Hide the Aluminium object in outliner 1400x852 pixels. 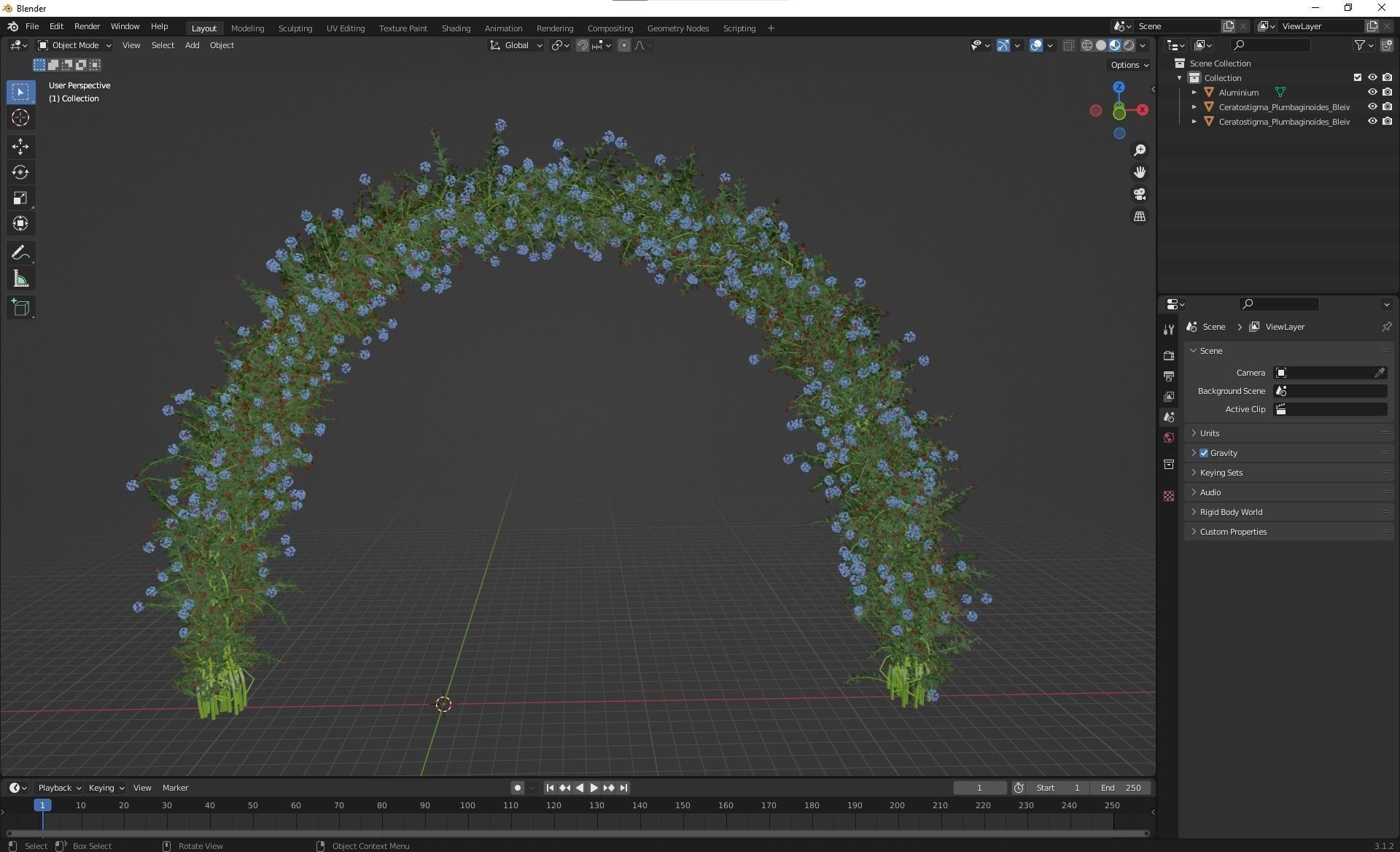1372,93
